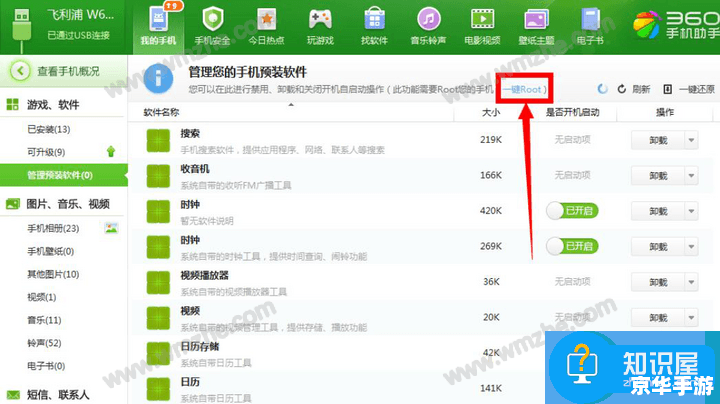Click 无启动项 in the 搜索 row

(572, 140)
